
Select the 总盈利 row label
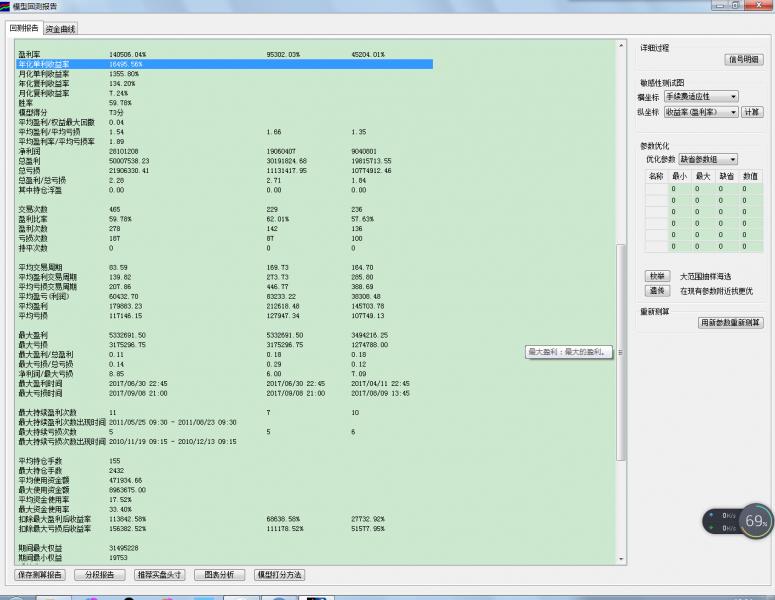(29, 161)
